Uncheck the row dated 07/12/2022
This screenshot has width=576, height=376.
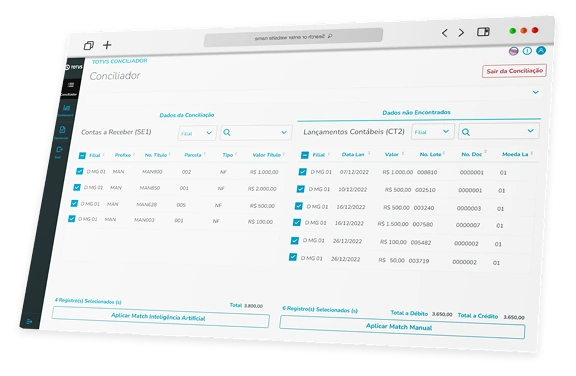(x=302, y=172)
